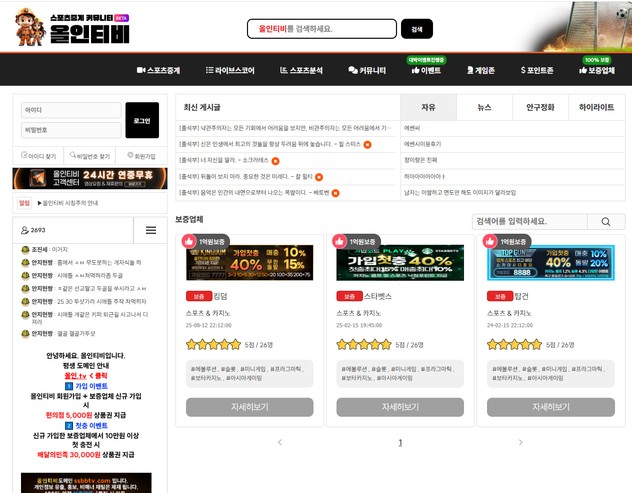
Task: Click the thumbs-up badge on 탑건 card
Action: coord(490,241)
